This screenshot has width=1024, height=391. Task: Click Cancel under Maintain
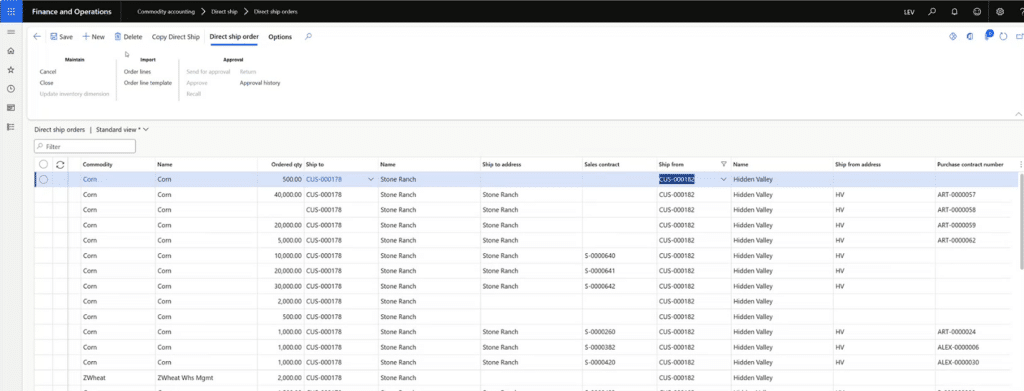[48, 72]
